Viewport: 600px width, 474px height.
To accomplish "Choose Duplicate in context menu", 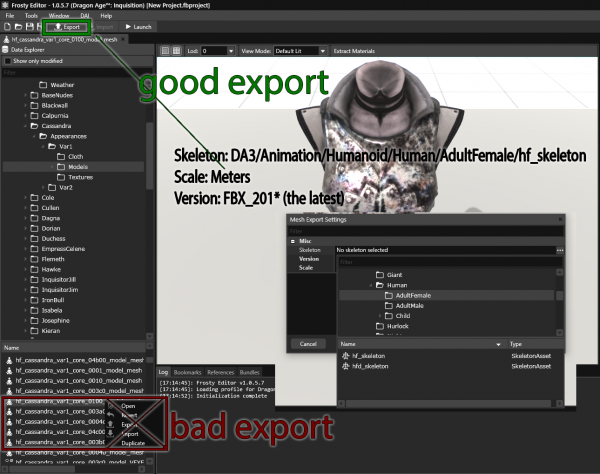I will point(133,443).
